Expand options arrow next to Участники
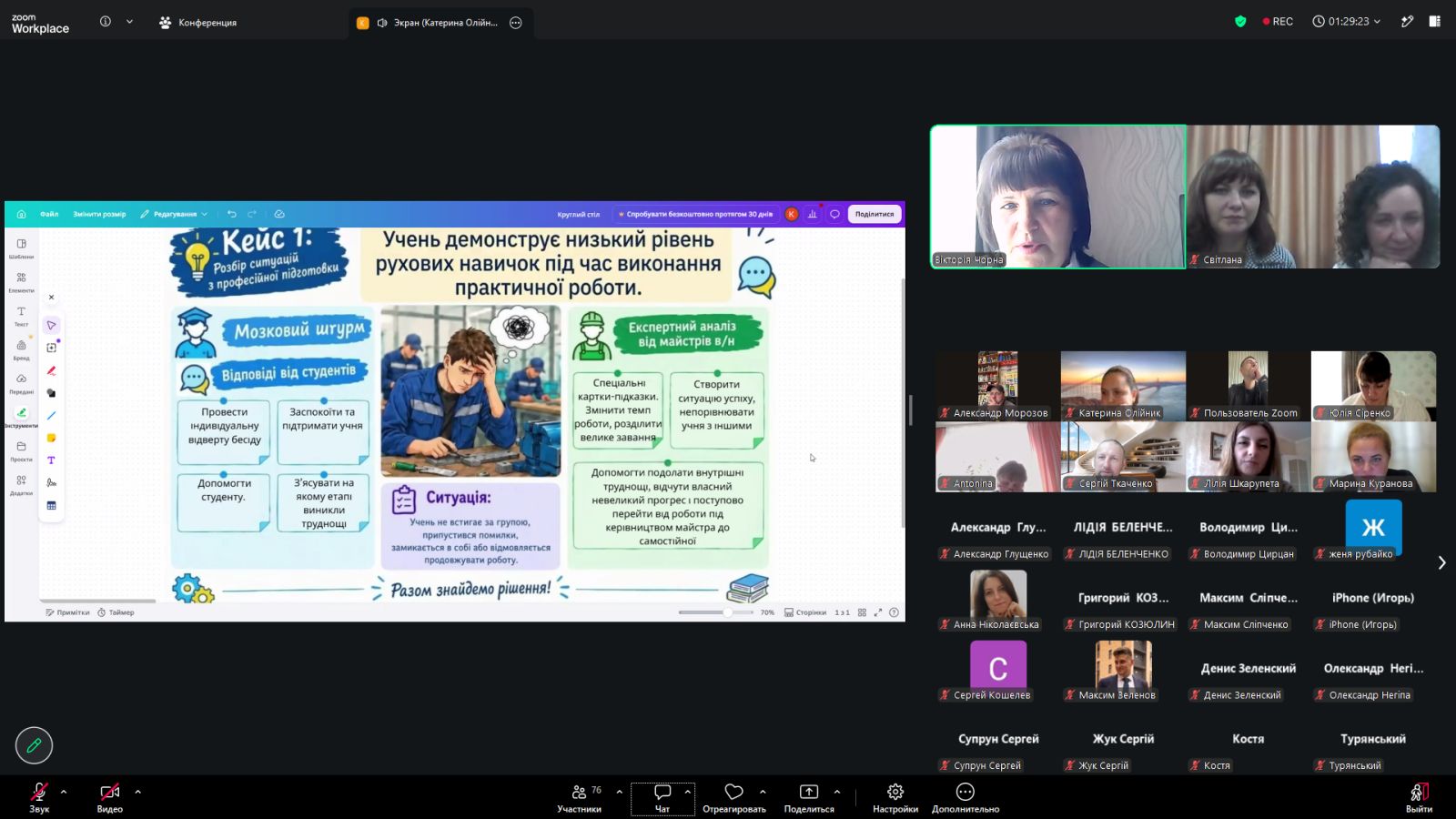This screenshot has width=1456, height=819. pyautogui.click(x=620, y=792)
